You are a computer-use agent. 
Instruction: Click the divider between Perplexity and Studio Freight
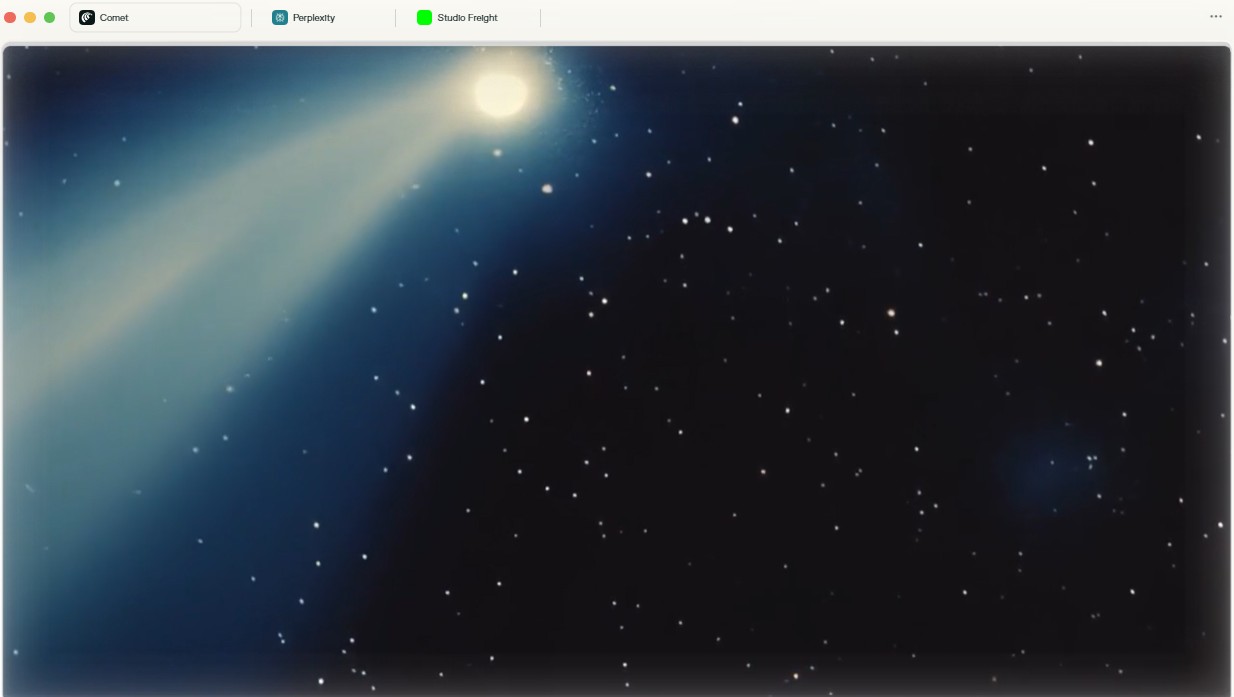click(395, 18)
